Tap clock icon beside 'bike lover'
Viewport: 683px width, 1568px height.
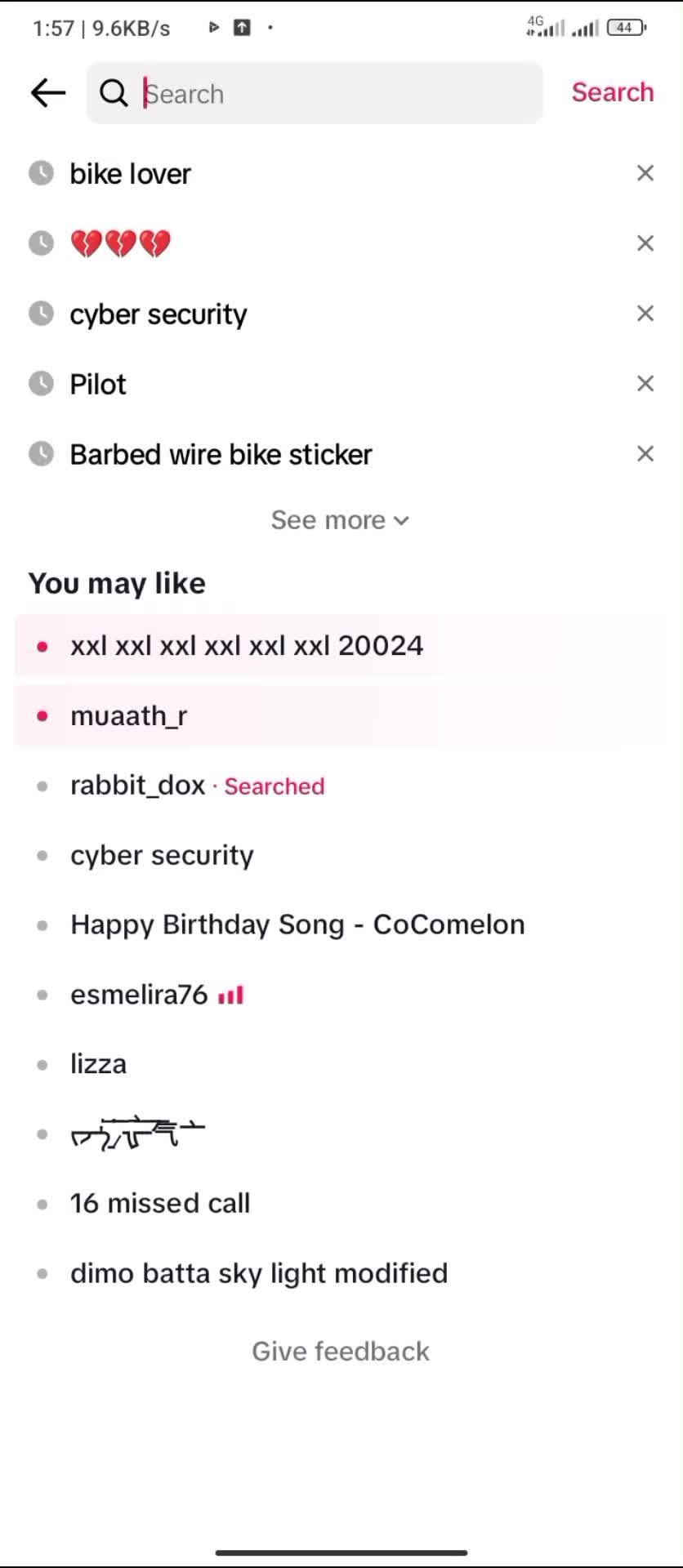pos(41,173)
